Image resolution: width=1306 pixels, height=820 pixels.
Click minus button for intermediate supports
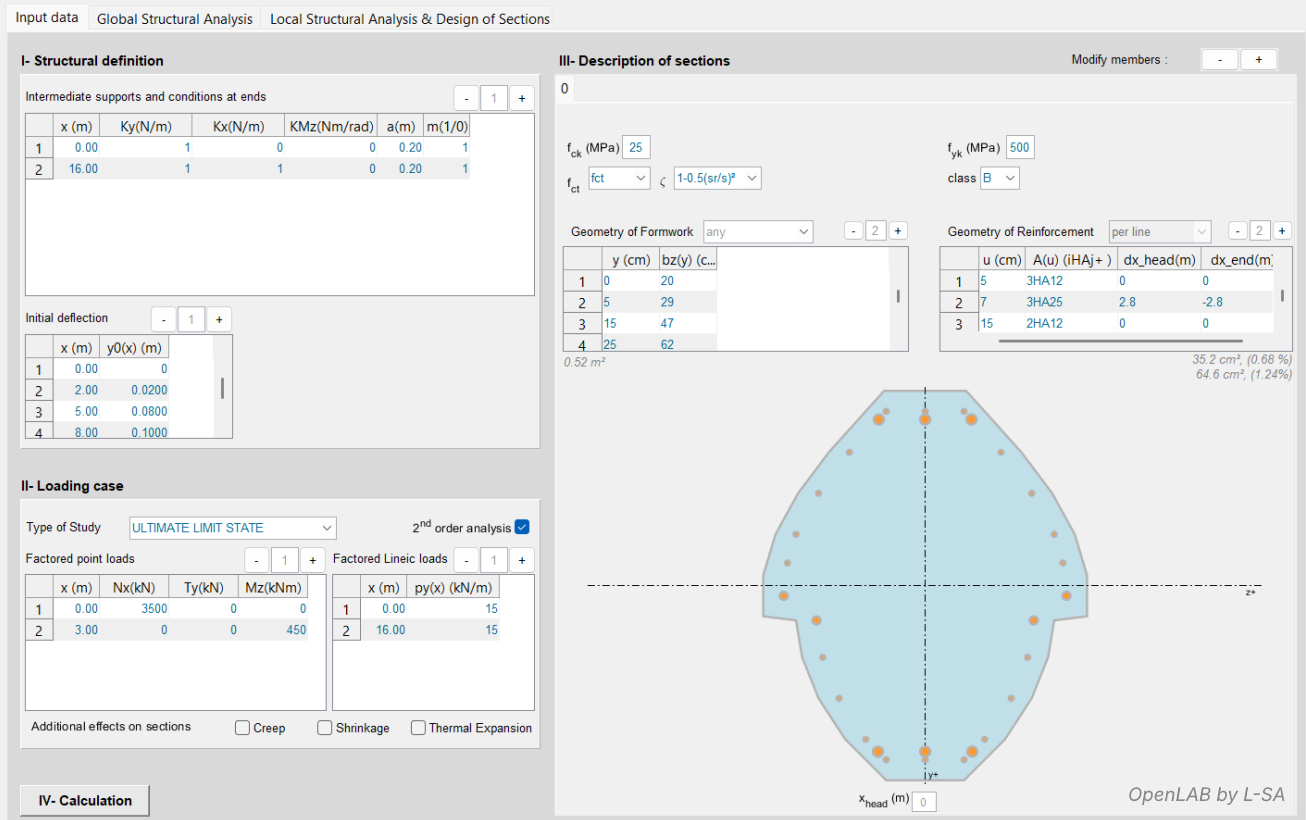[466, 98]
